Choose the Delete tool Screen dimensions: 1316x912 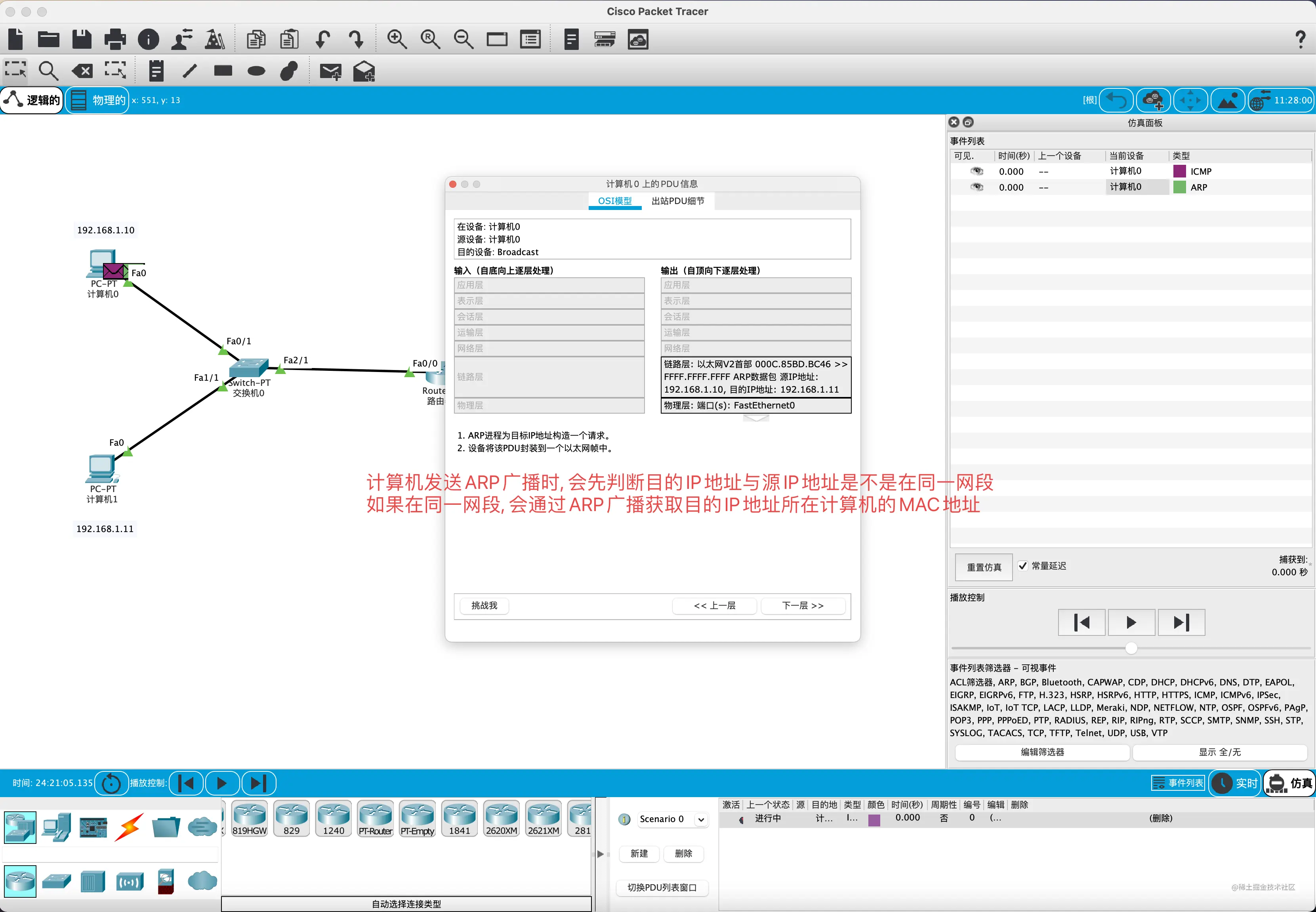point(82,71)
